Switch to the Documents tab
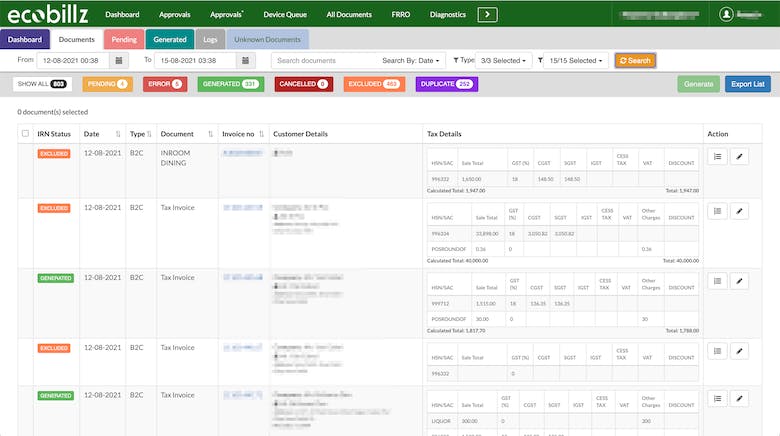 tap(77, 39)
